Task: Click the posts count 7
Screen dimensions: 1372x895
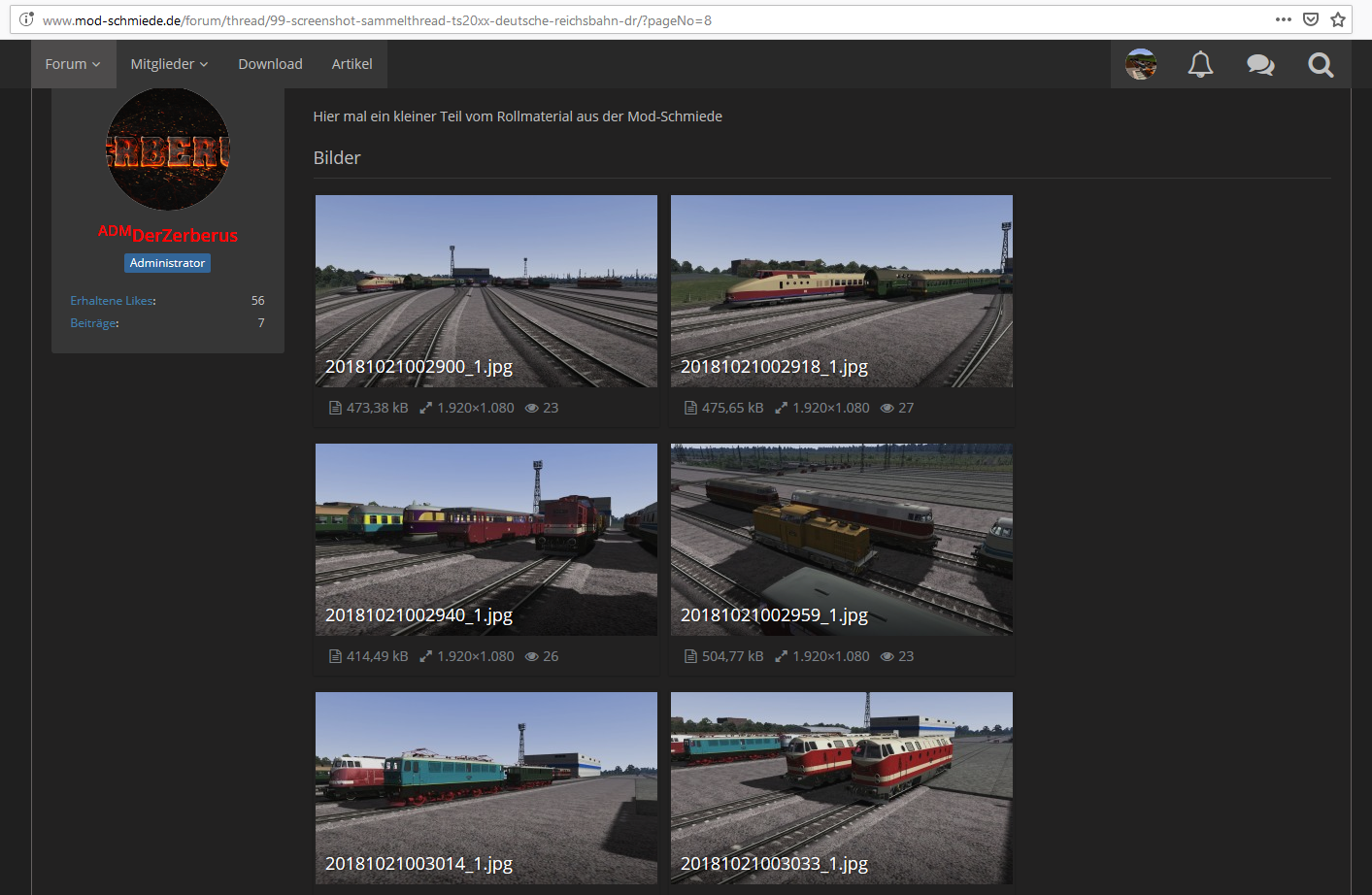Action: coord(261,323)
